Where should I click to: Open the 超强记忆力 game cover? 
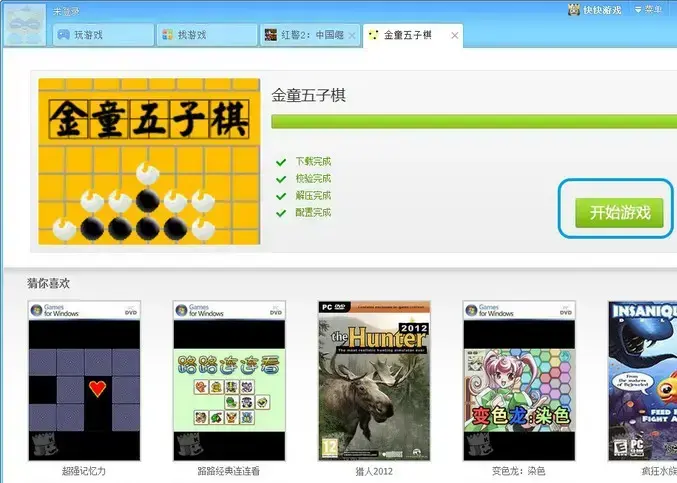[84, 381]
